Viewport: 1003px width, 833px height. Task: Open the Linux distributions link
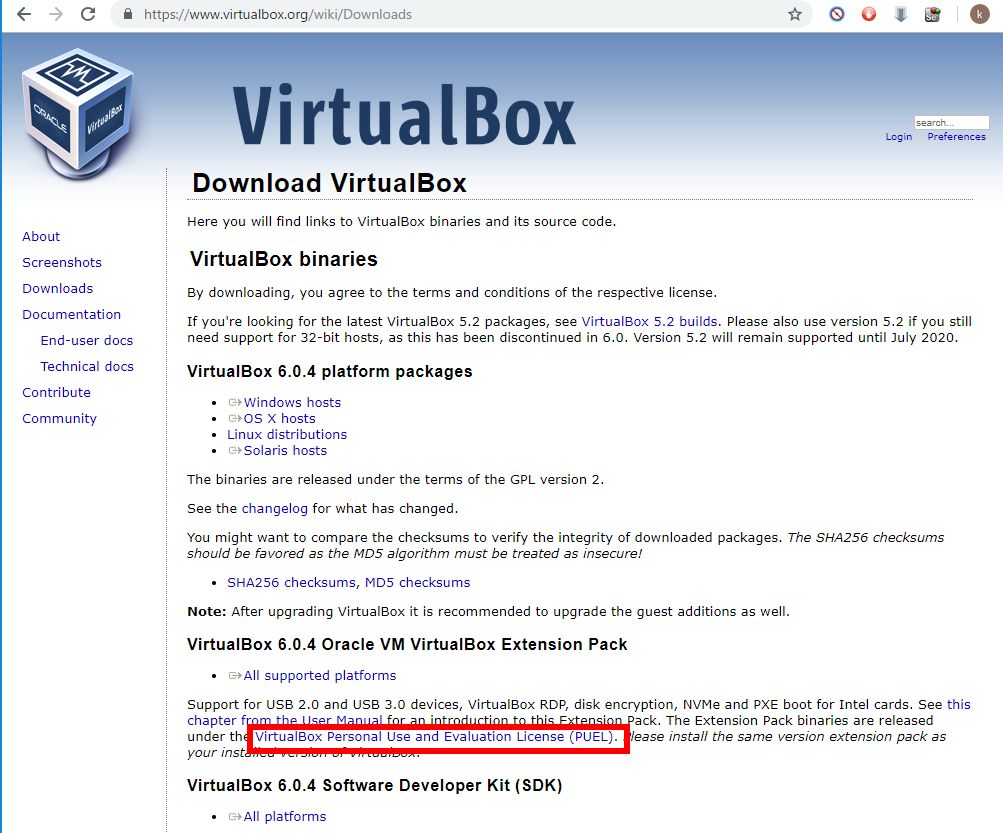coord(287,434)
